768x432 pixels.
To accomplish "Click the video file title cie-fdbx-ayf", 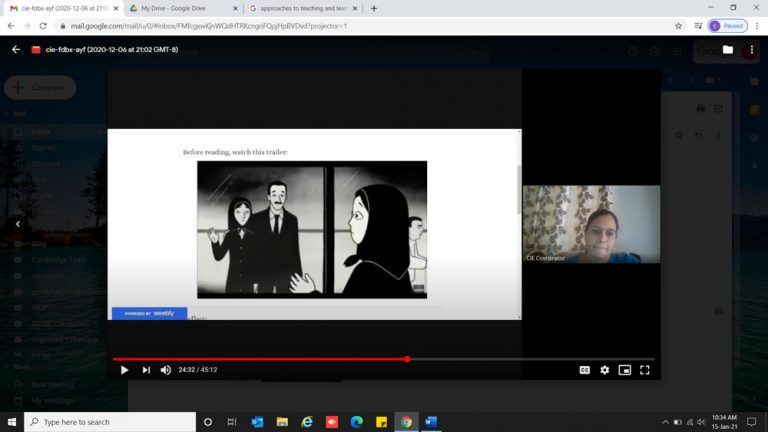I will pyautogui.click(x=112, y=49).
